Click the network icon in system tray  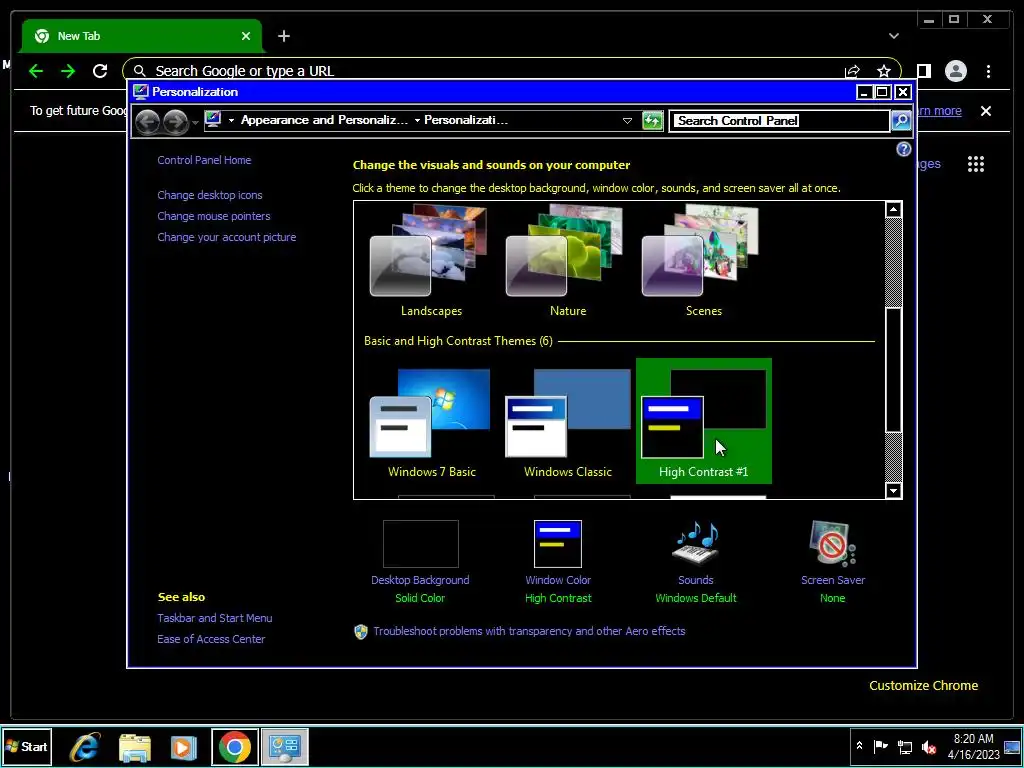[904, 746]
